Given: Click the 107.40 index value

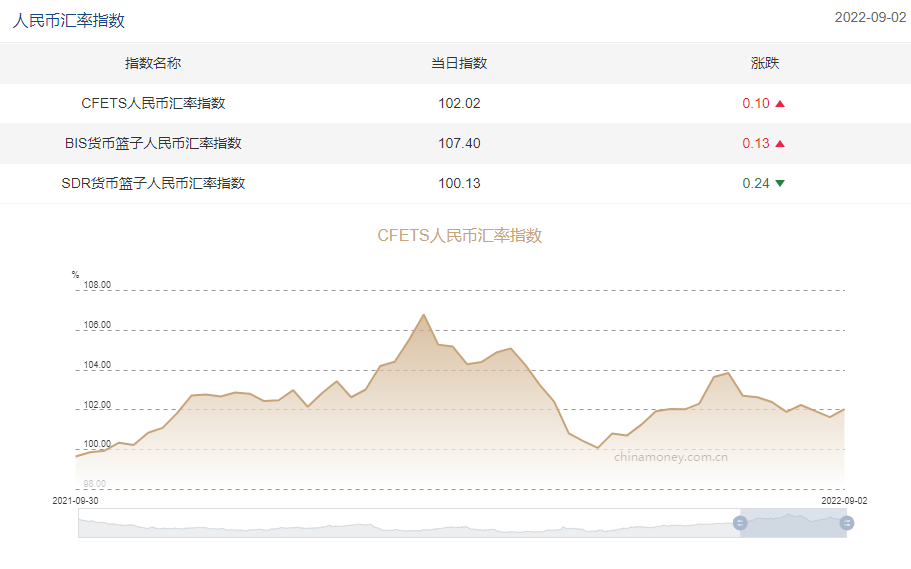Looking at the screenshot, I should pyautogui.click(x=459, y=143).
